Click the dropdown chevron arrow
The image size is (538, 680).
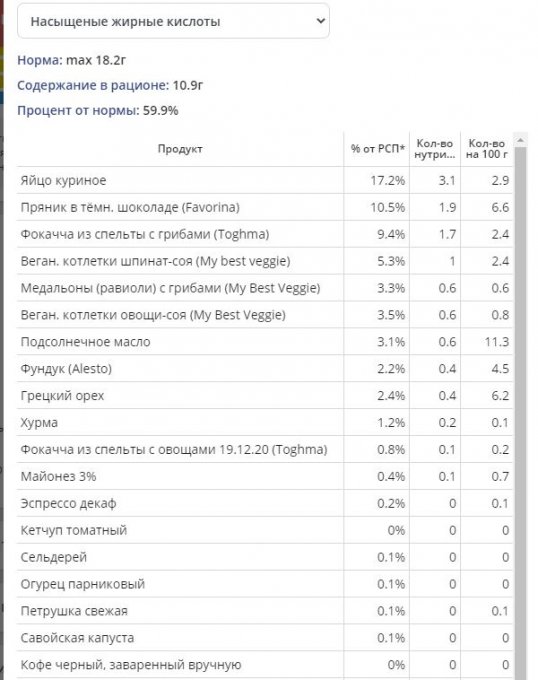(320, 21)
